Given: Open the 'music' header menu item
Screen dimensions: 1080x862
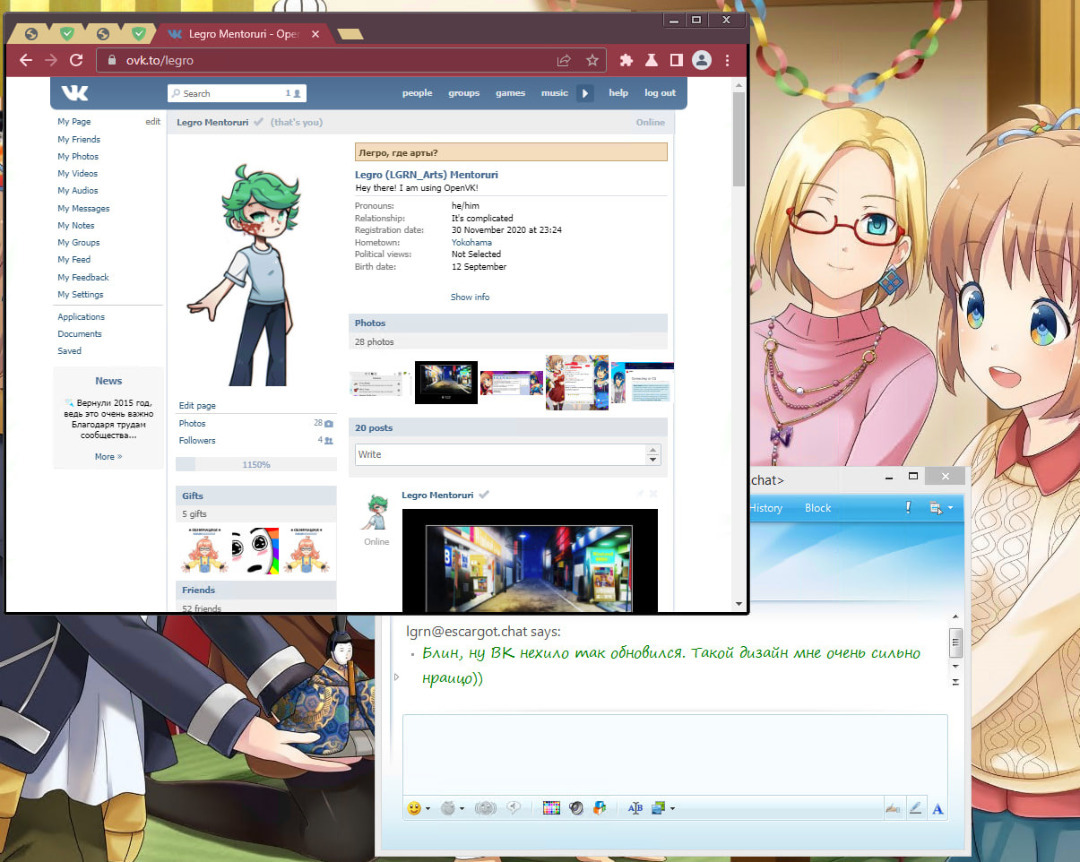Looking at the screenshot, I should click(x=554, y=93).
